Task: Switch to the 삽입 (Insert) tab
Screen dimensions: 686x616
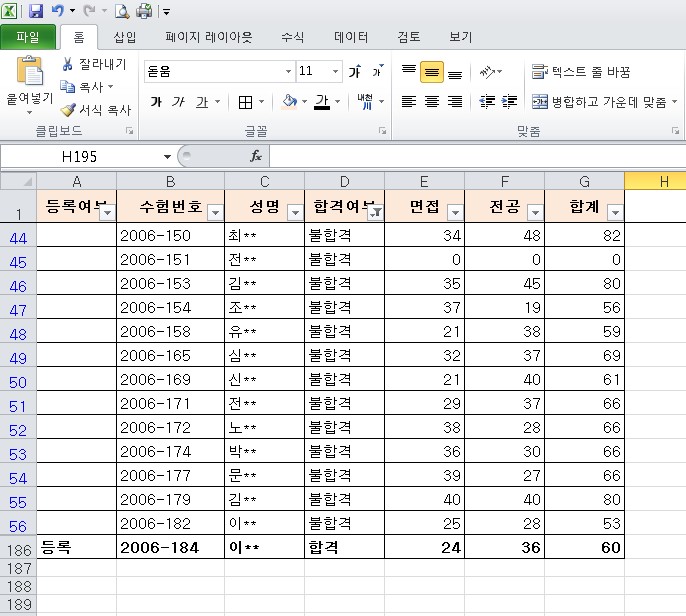Action: click(x=125, y=37)
